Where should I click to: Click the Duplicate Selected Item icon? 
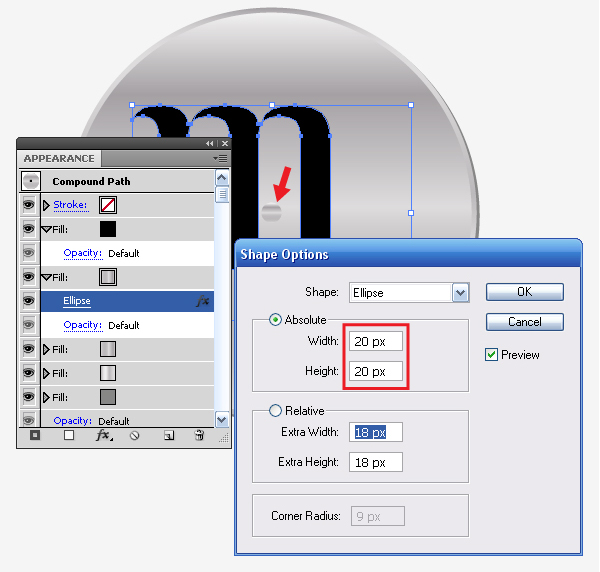[x=169, y=435]
